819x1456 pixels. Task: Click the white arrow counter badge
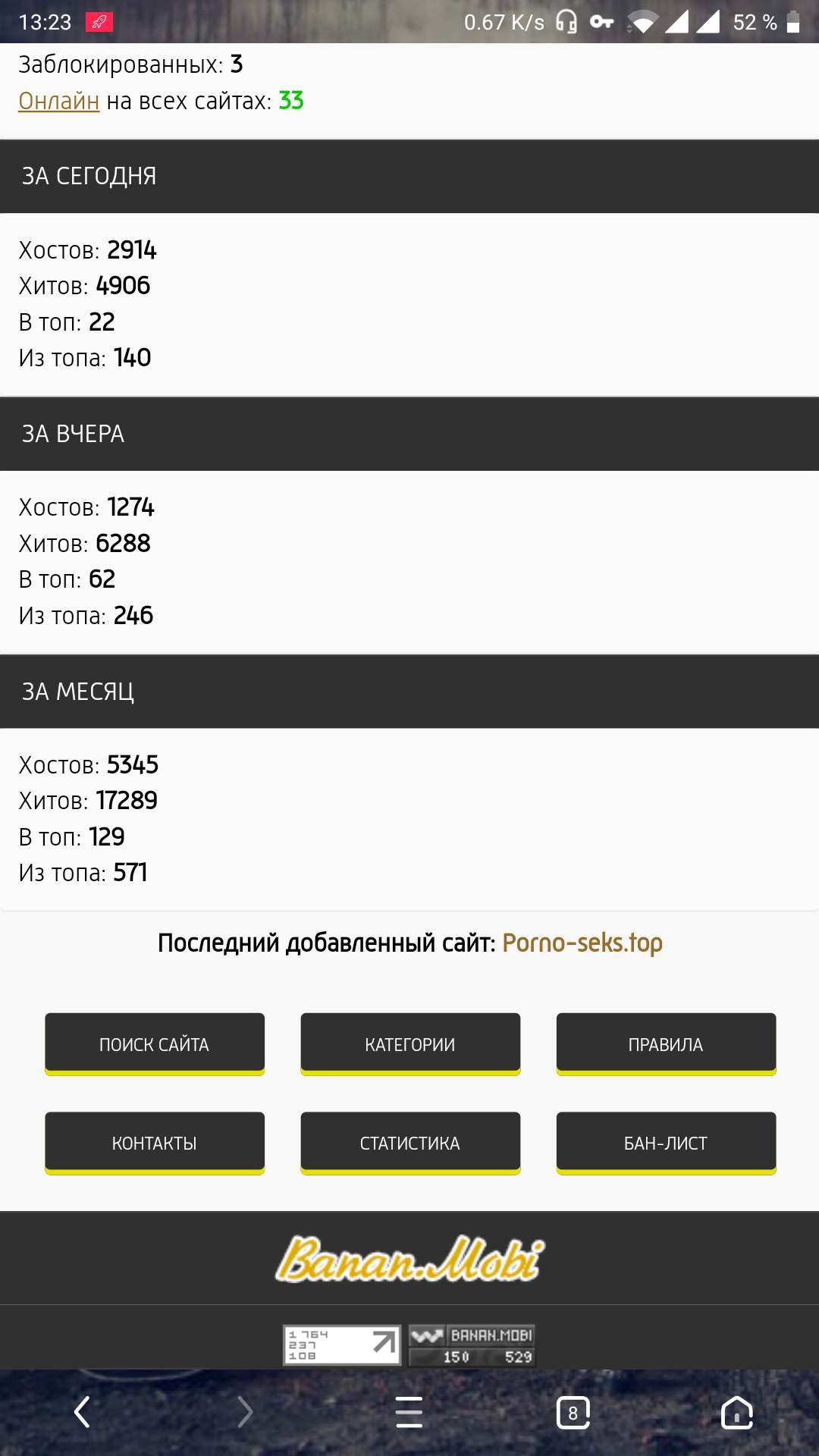[342, 1345]
